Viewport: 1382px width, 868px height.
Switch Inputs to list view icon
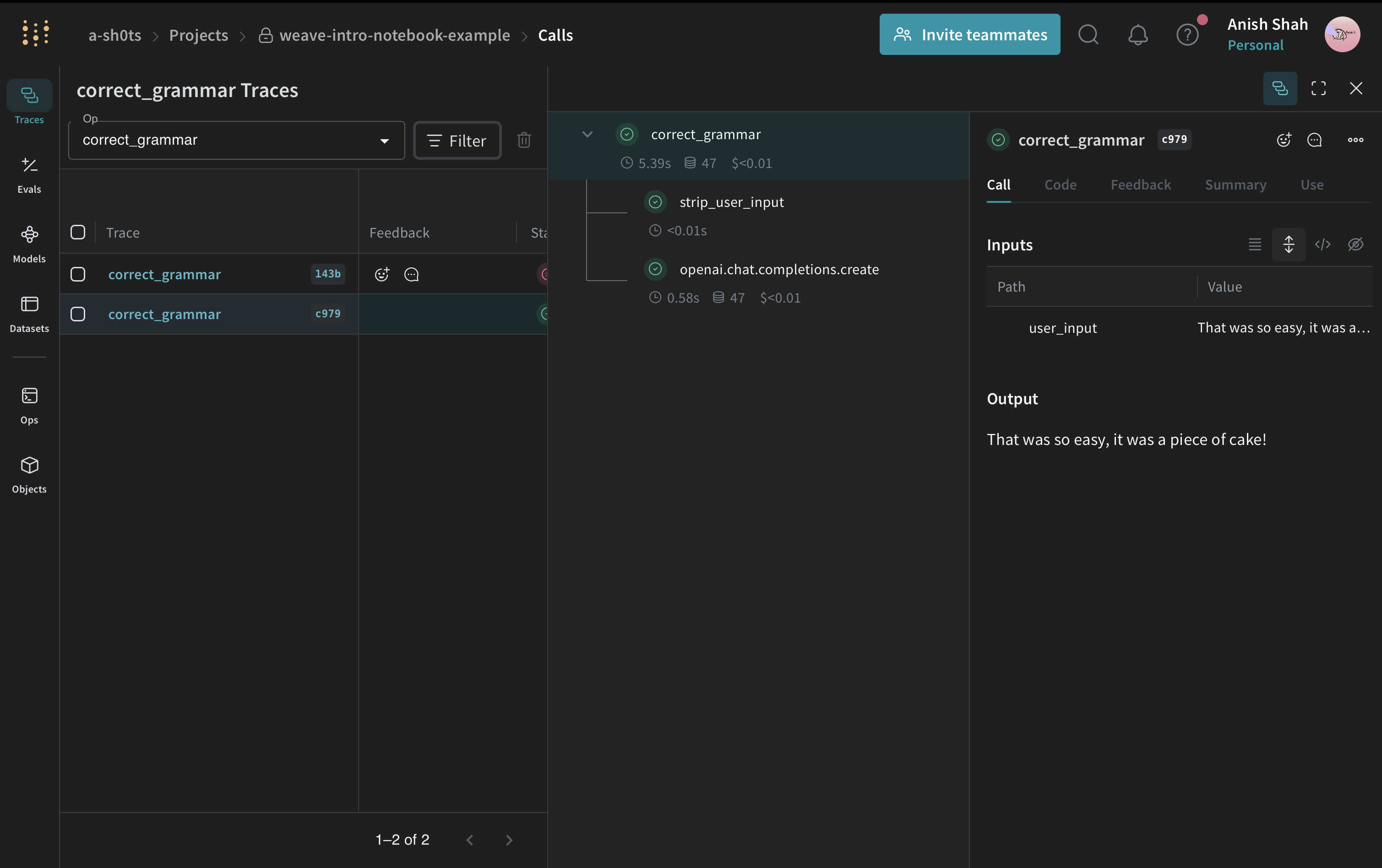(x=1255, y=244)
